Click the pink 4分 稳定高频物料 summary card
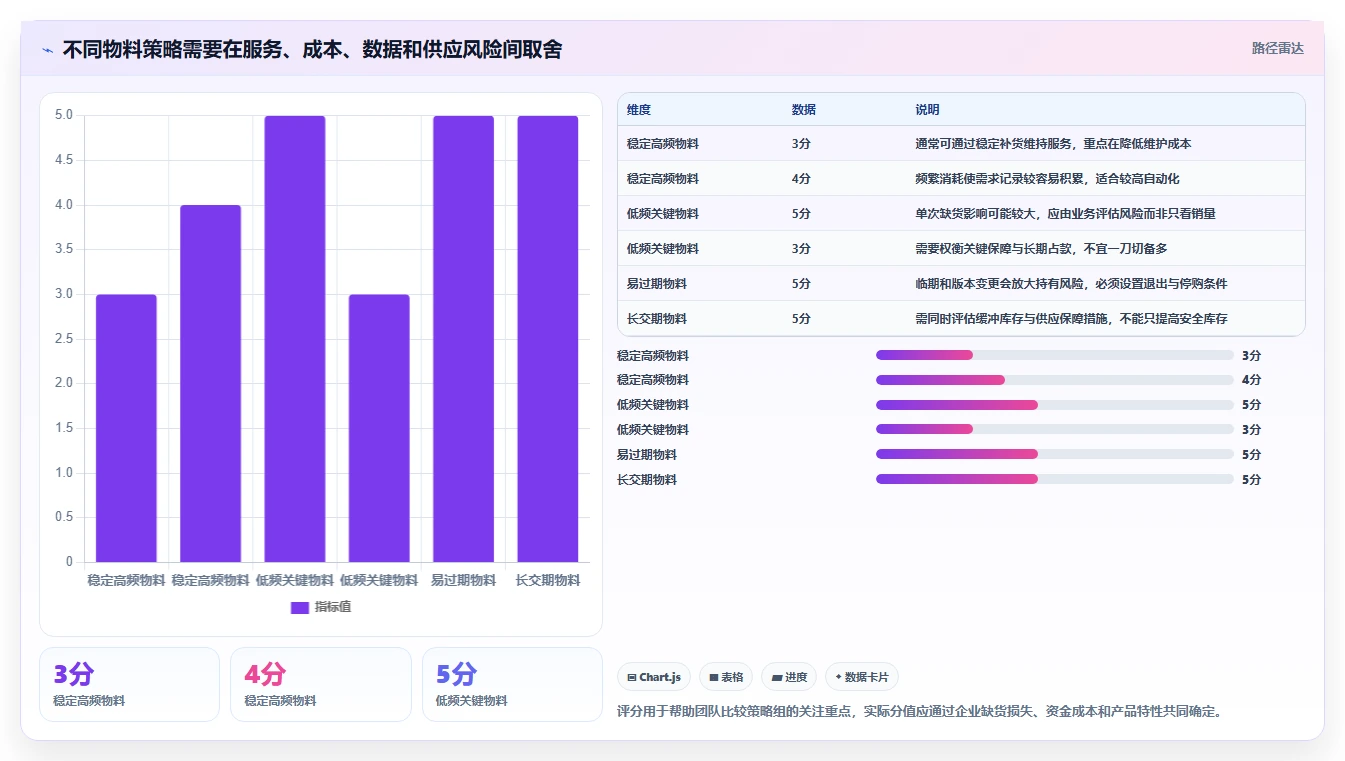Viewport: 1345px width, 761px height. (x=321, y=684)
